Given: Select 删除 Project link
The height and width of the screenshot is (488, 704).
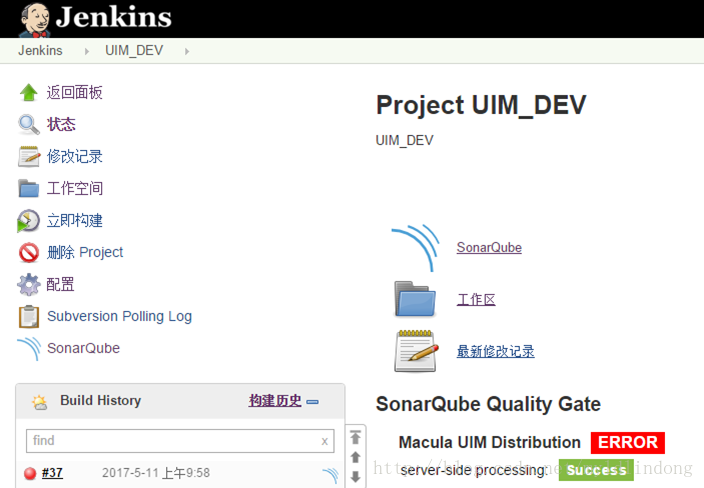Looking at the screenshot, I should pos(85,252).
